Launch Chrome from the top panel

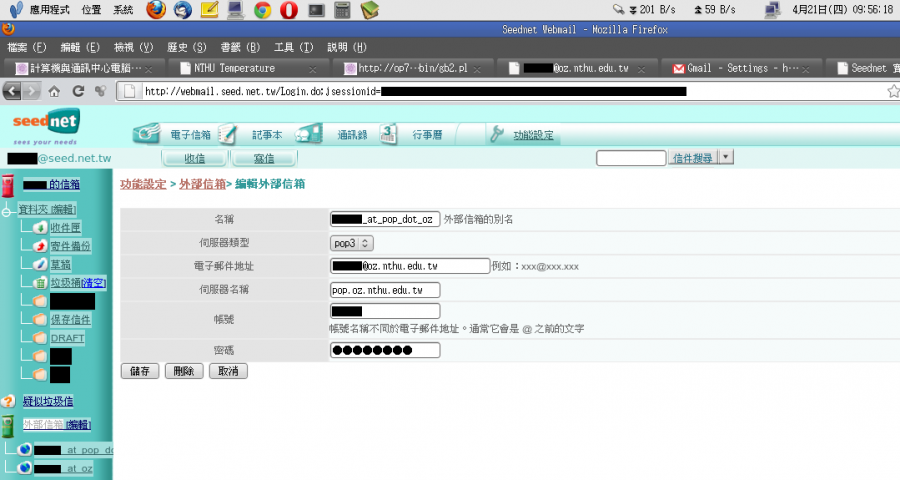262,10
